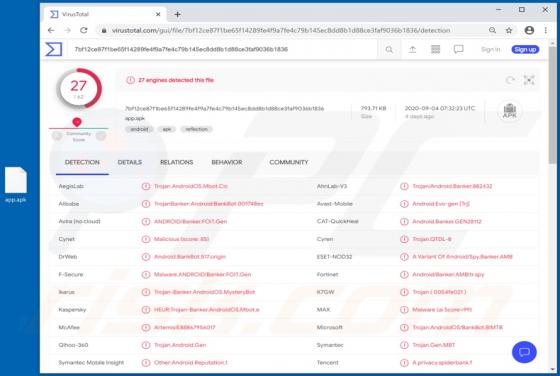Switch to the RELATIONS tab

tap(176, 162)
